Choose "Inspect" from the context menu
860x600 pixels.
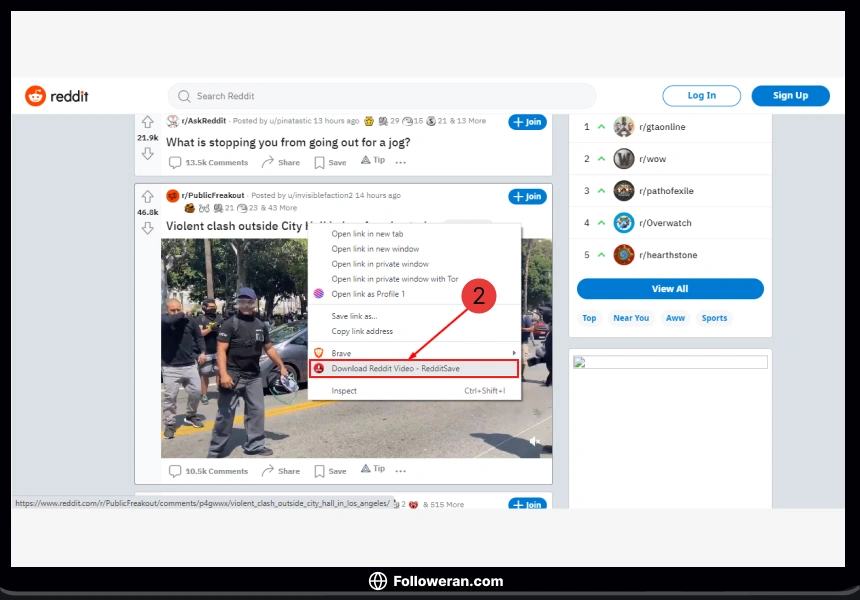pos(344,391)
